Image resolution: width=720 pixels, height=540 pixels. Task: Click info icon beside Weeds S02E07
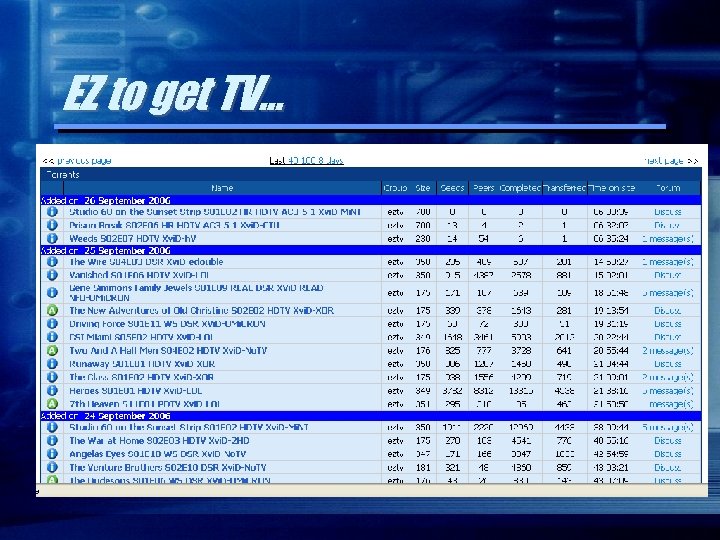coord(52,238)
